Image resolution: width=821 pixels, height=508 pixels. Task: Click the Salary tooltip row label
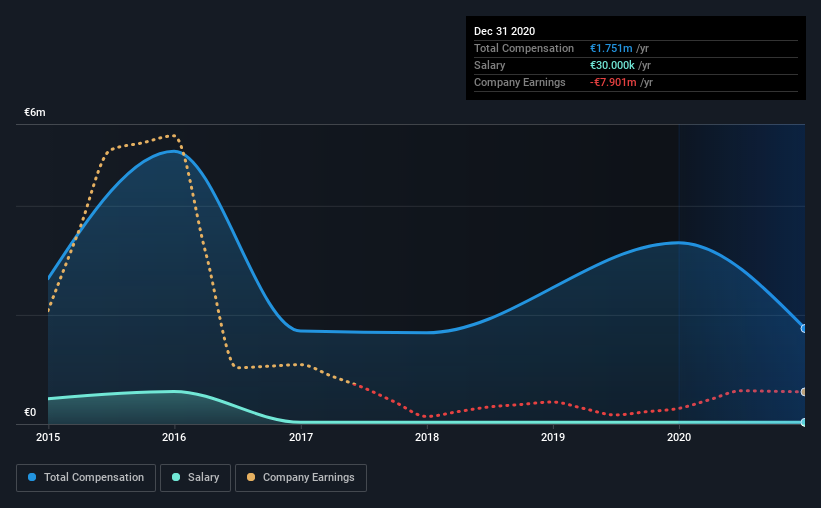pyautogui.click(x=490, y=65)
